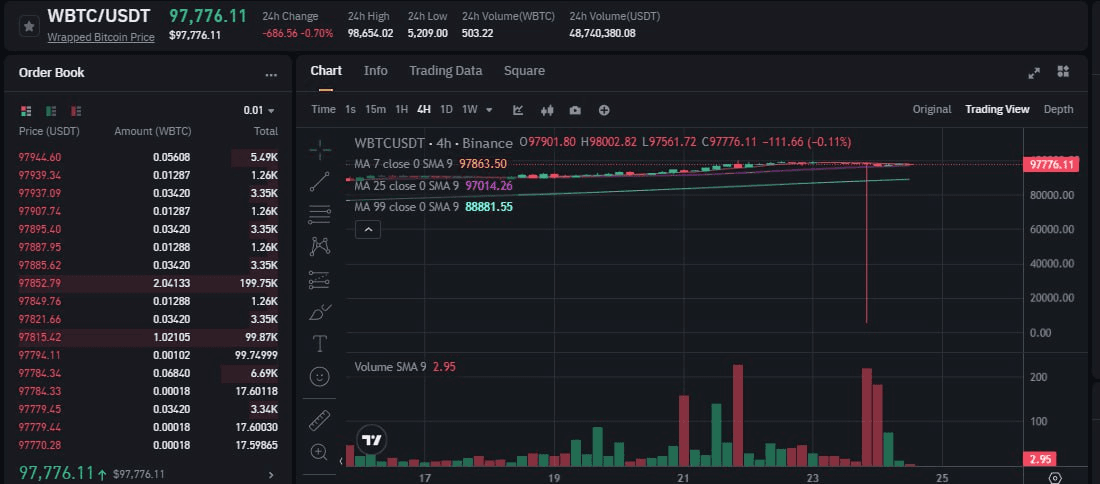Select the ruler measure tool
The height and width of the screenshot is (484, 1100).
point(320,419)
